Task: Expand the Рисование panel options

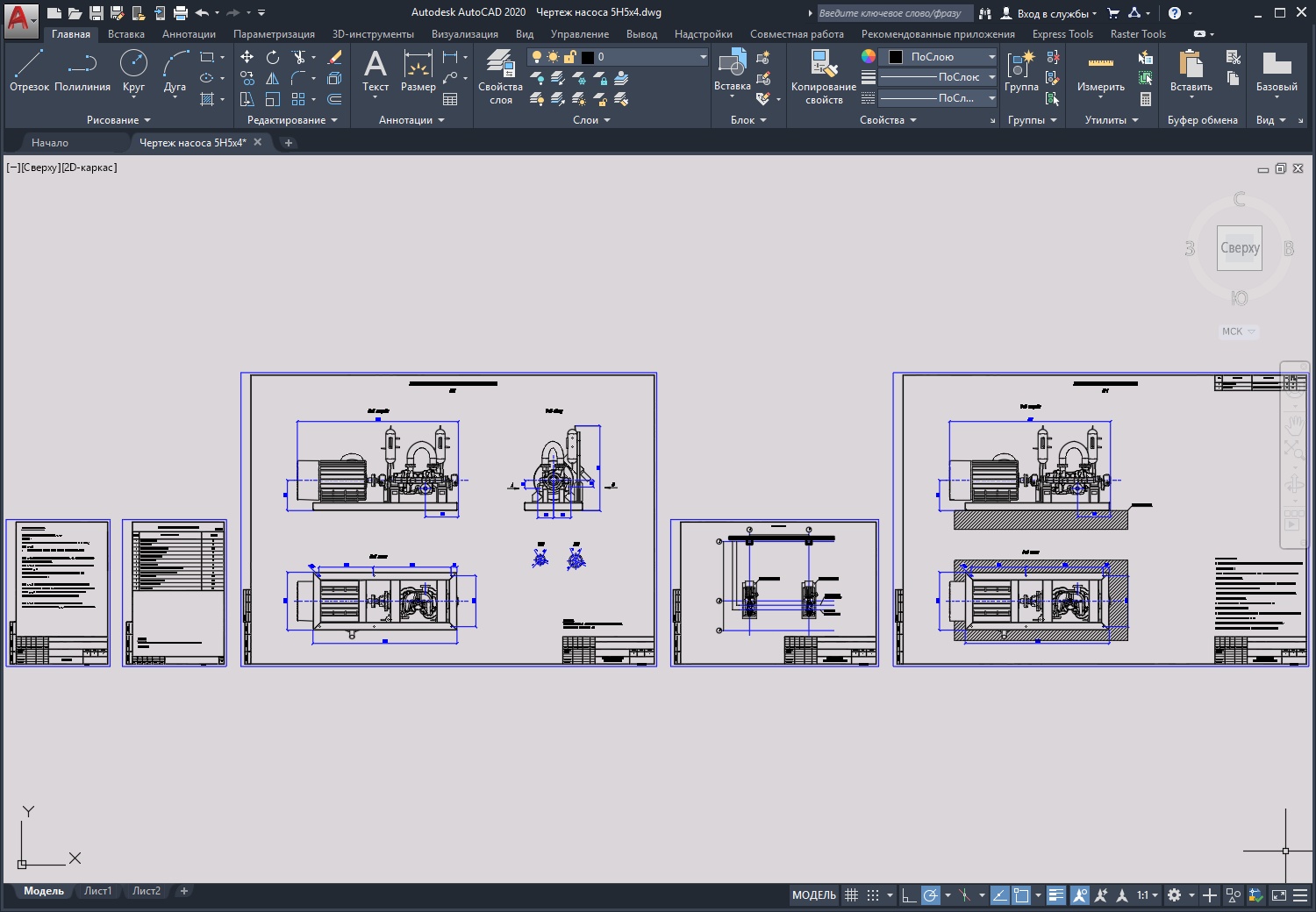Action: click(x=118, y=120)
